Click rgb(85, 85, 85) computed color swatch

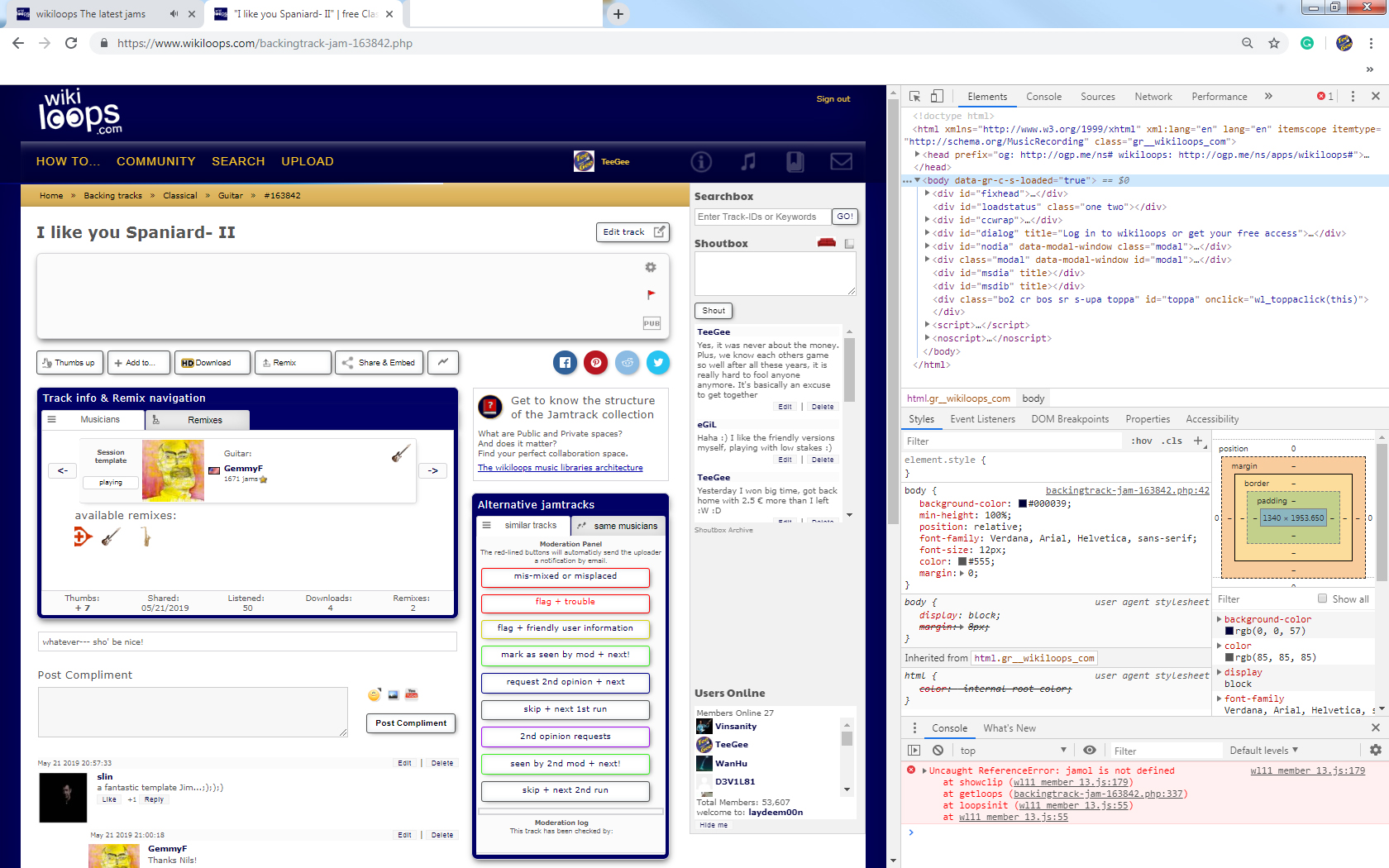1229,657
